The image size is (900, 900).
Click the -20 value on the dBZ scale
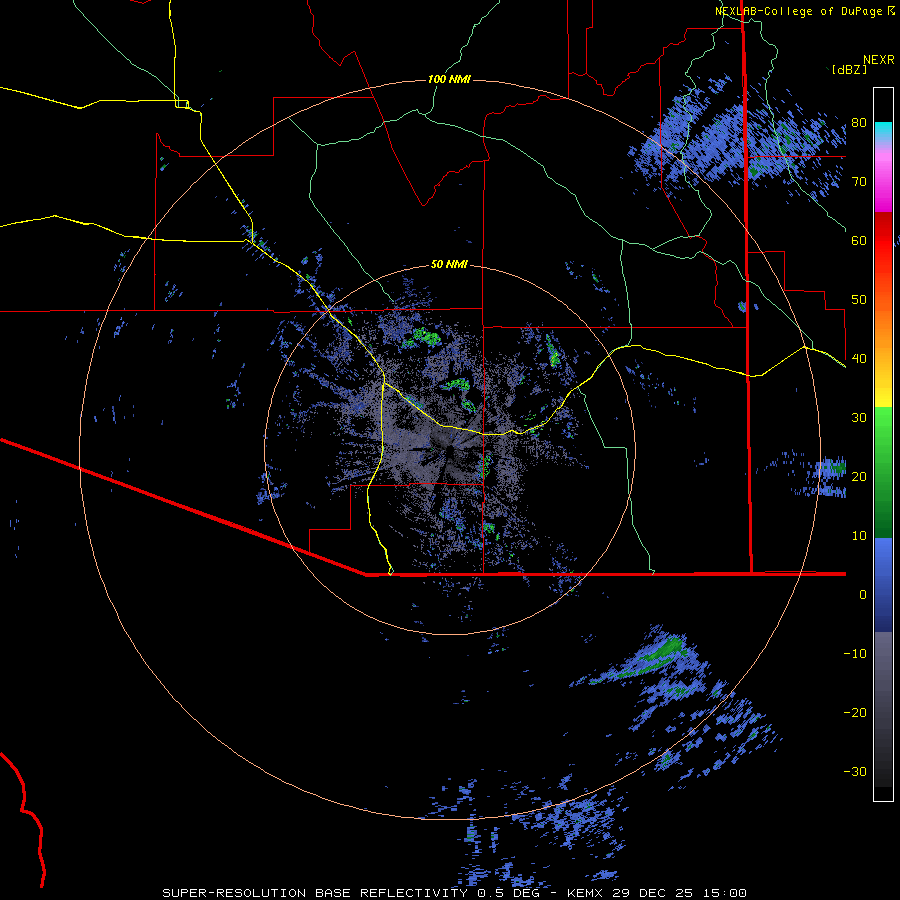pos(855,713)
